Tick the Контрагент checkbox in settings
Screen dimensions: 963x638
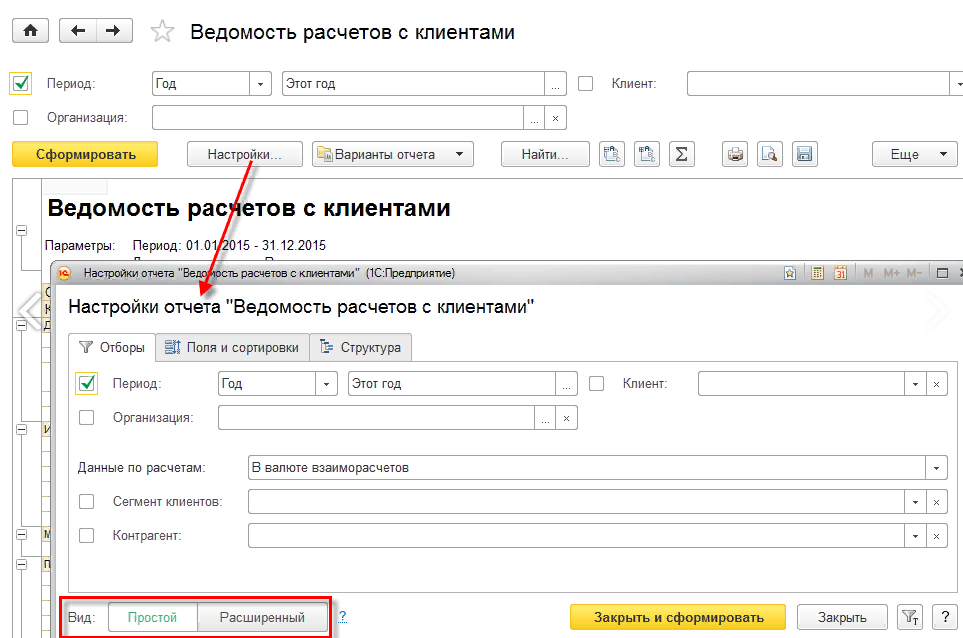coord(87,536)
